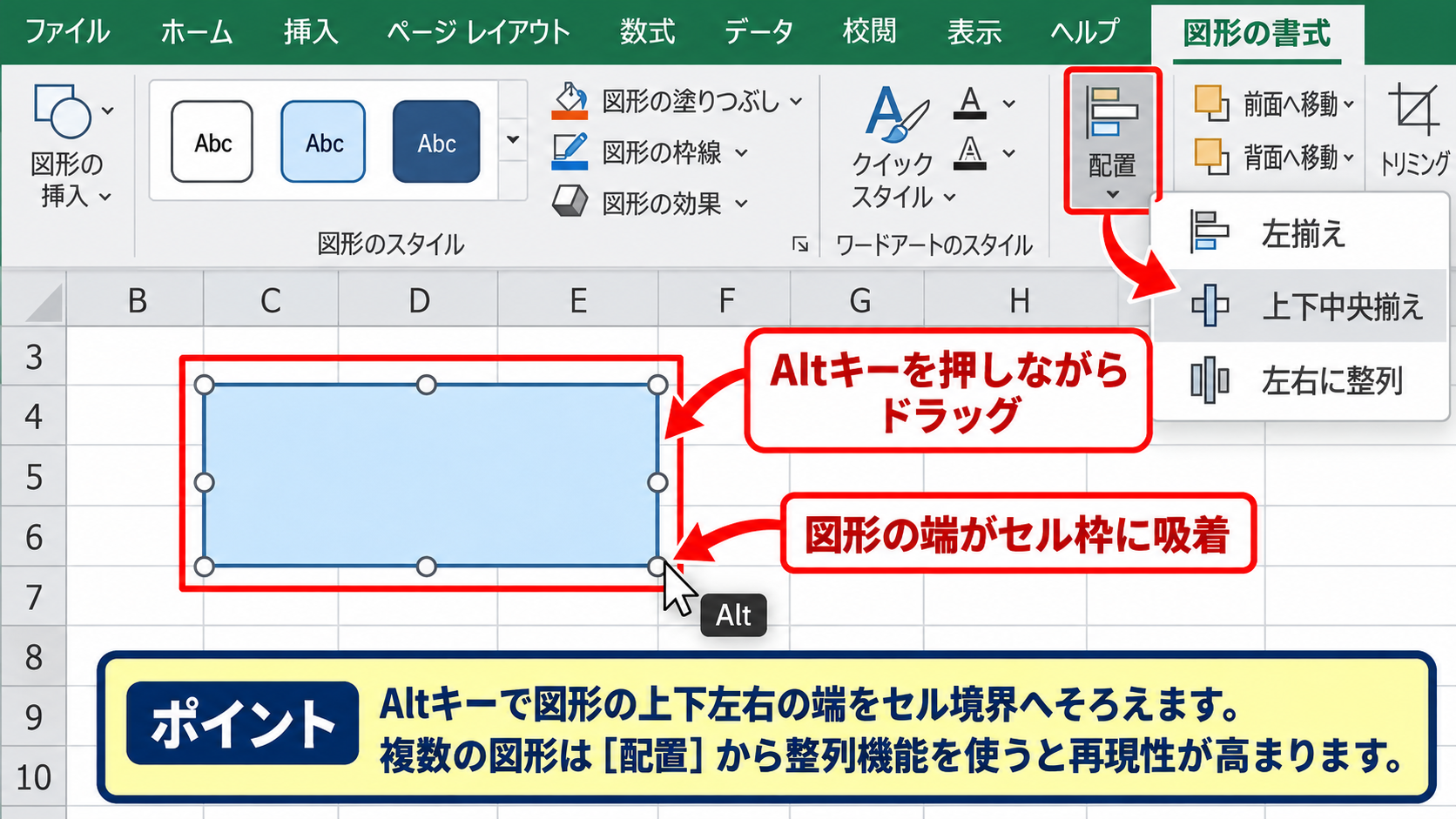The image size is (1456, 819).
Task: Select 上下中央揃え menu item
Action: tap(1298, 306)
